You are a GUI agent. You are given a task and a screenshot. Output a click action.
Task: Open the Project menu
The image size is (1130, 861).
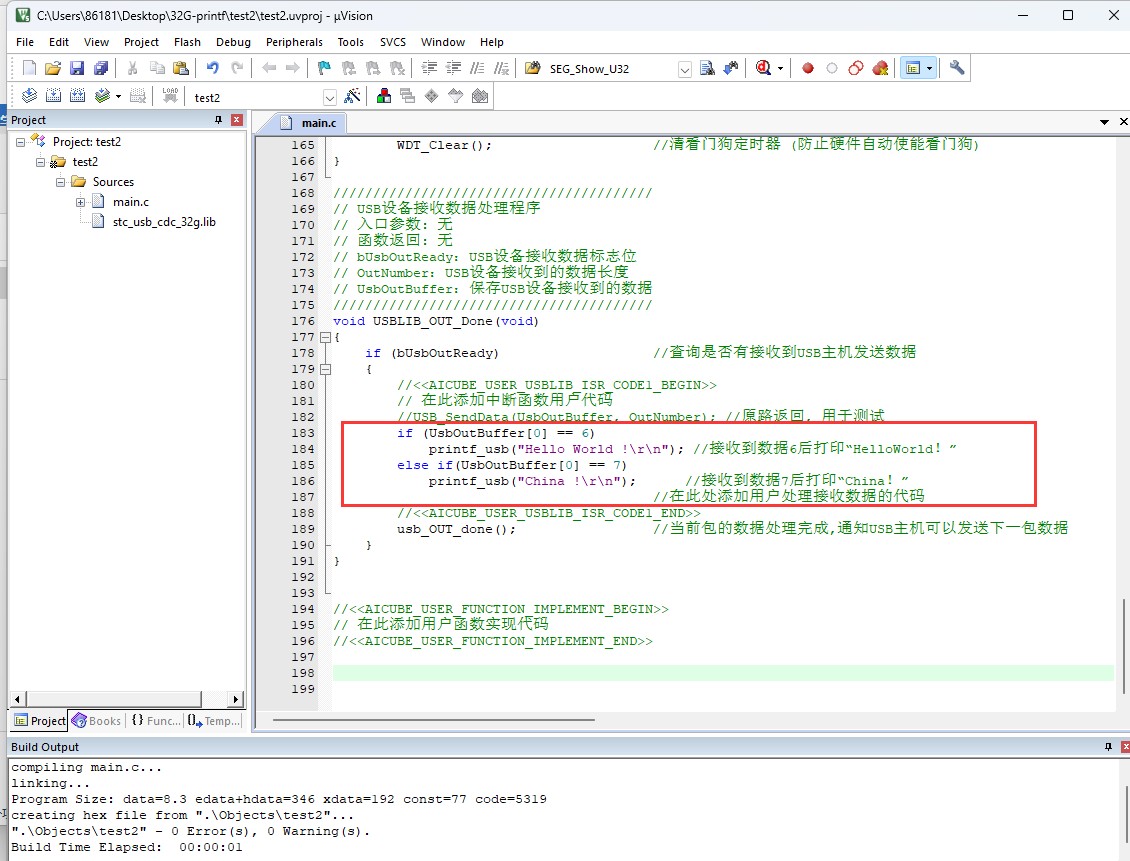coord(141,42)
